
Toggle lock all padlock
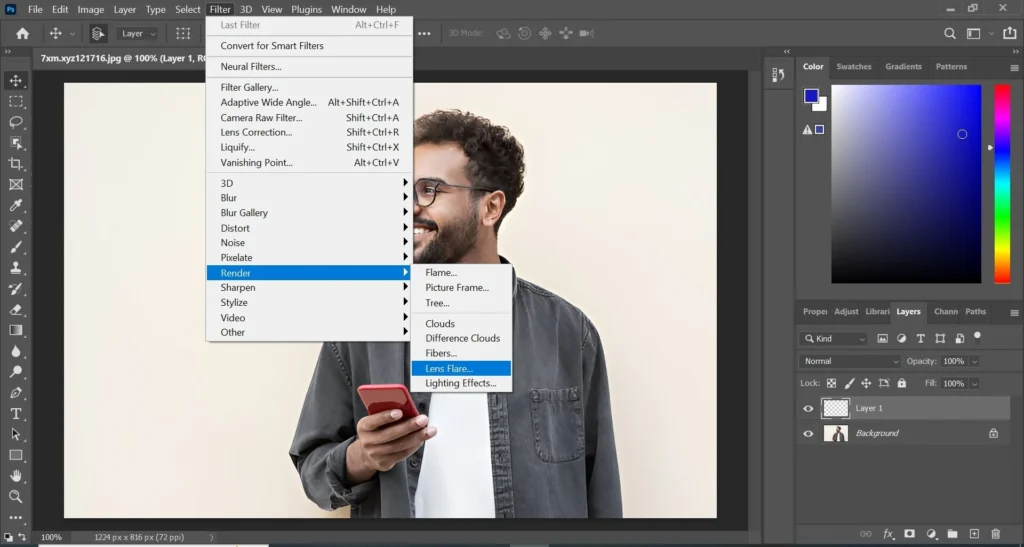point(902,383)
